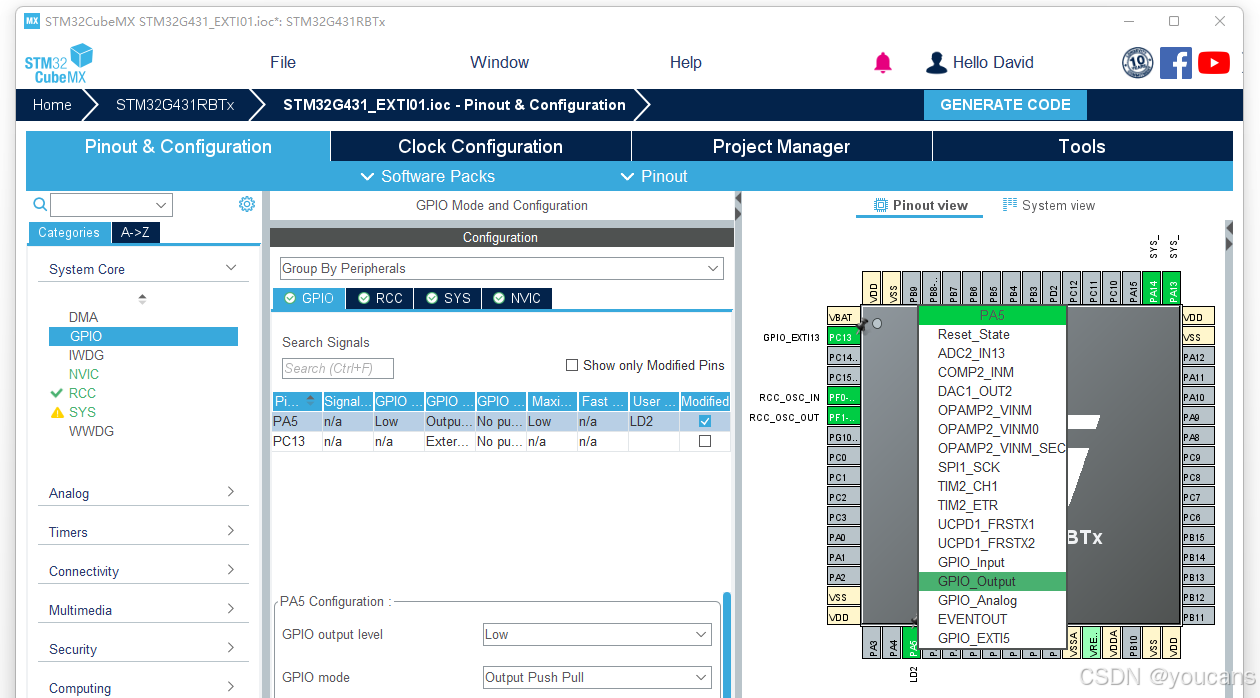Click the PC9 pin

pyautogui.click(x=1197, y=457)
